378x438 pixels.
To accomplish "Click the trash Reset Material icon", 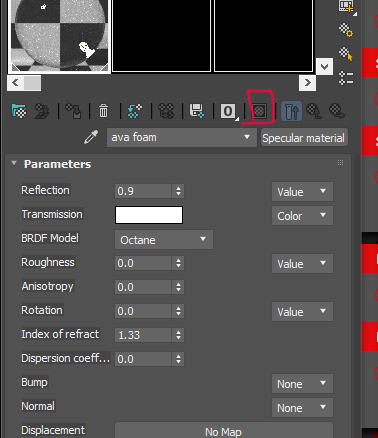I will 103,111.
